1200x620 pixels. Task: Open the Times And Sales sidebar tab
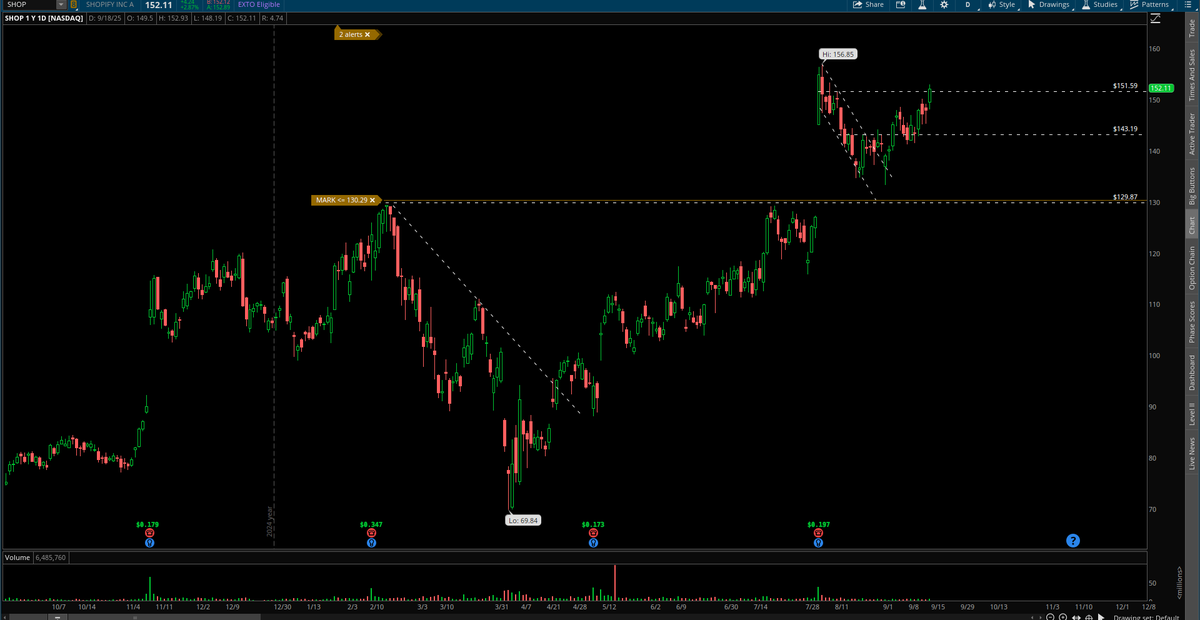[x=1191, y=74]
